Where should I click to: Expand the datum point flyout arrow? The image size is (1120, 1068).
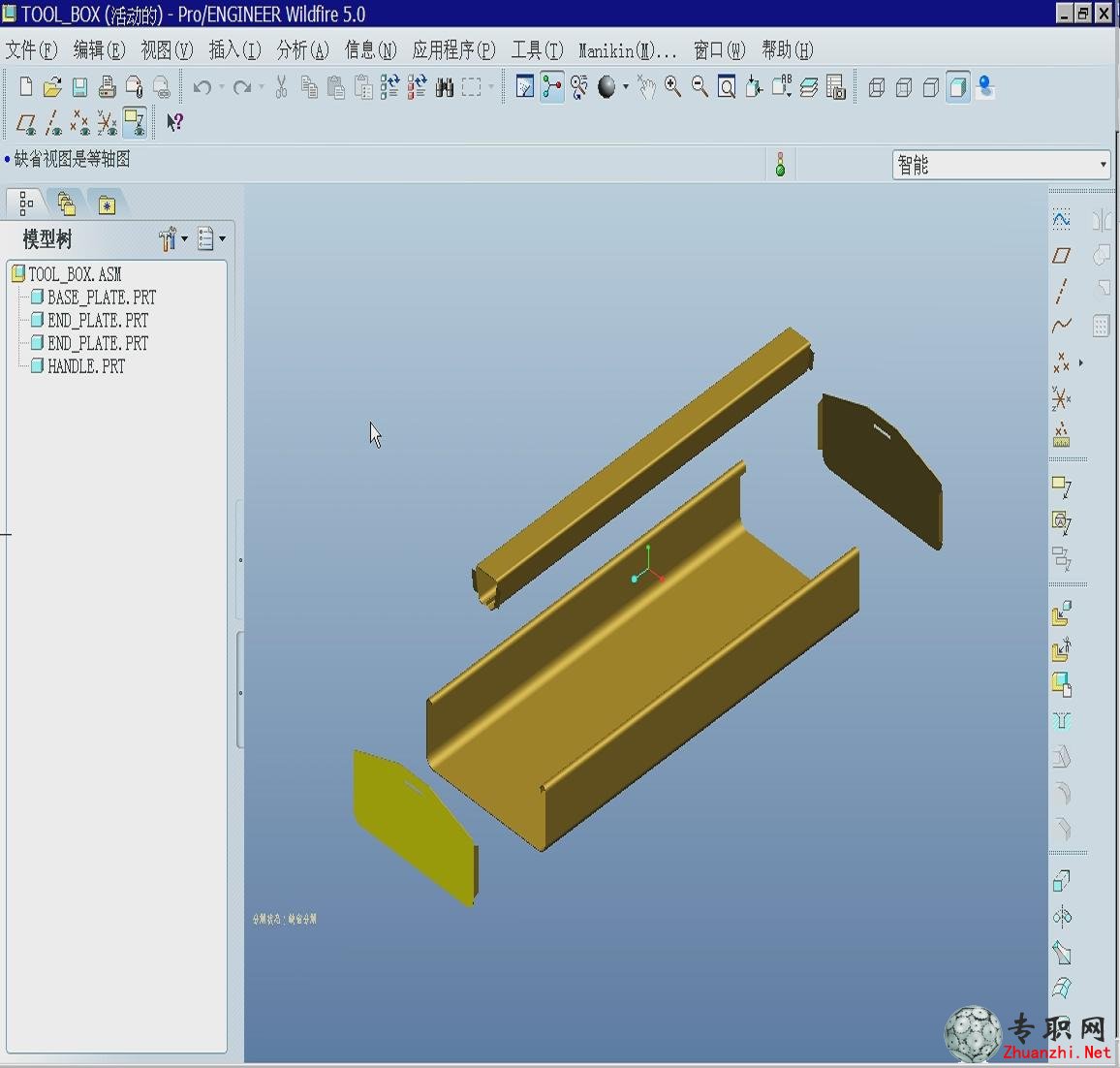pyautogui.click(x=1080, y=362)
